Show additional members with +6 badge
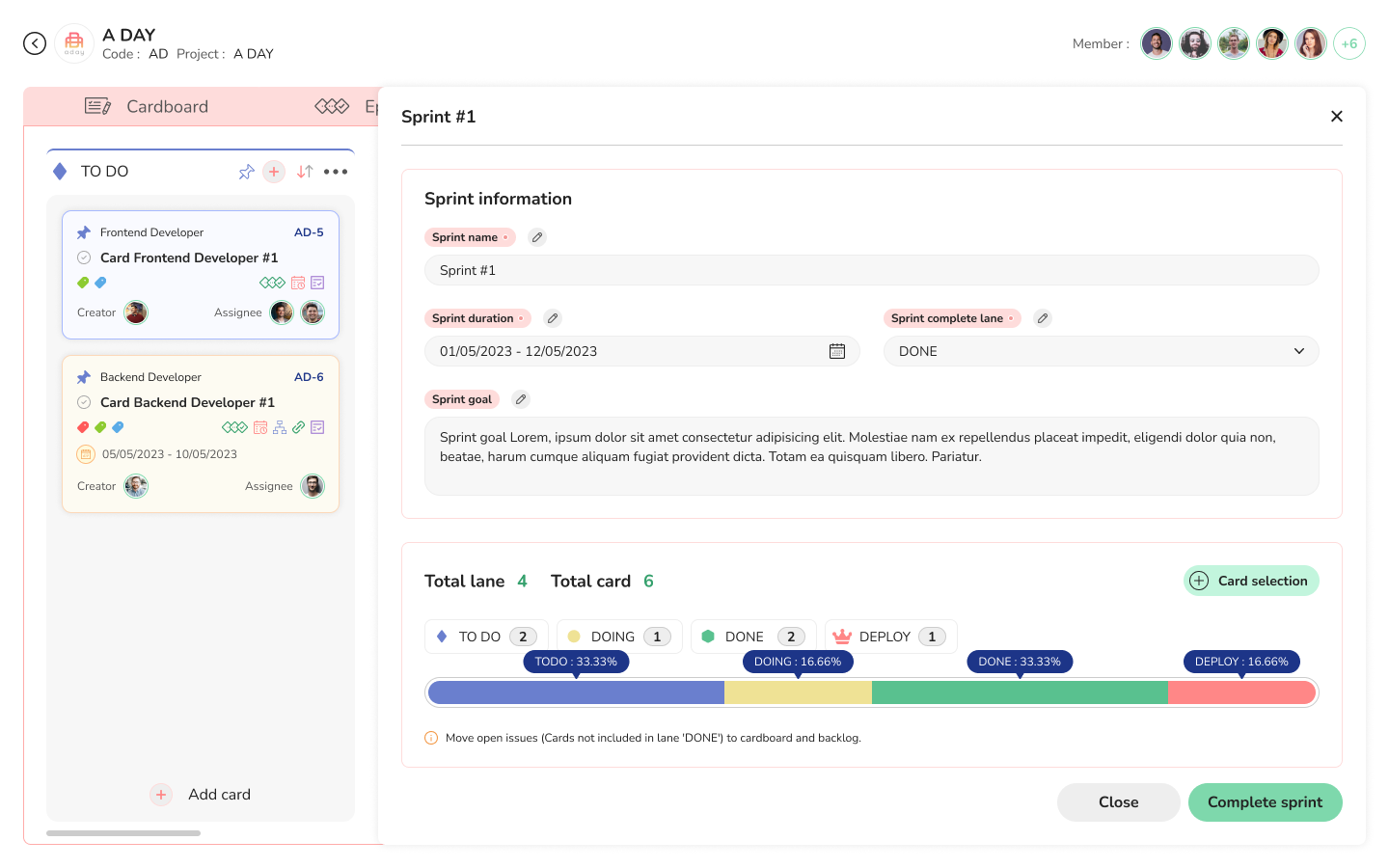Image resolution: width=1389 pixels, height=868 pixels. click(1348, 43)
